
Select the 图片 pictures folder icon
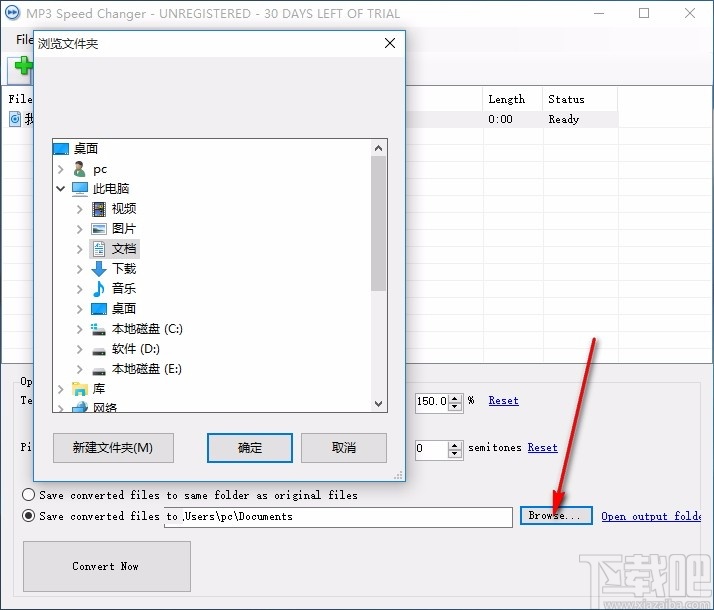[x=99, y=229]
